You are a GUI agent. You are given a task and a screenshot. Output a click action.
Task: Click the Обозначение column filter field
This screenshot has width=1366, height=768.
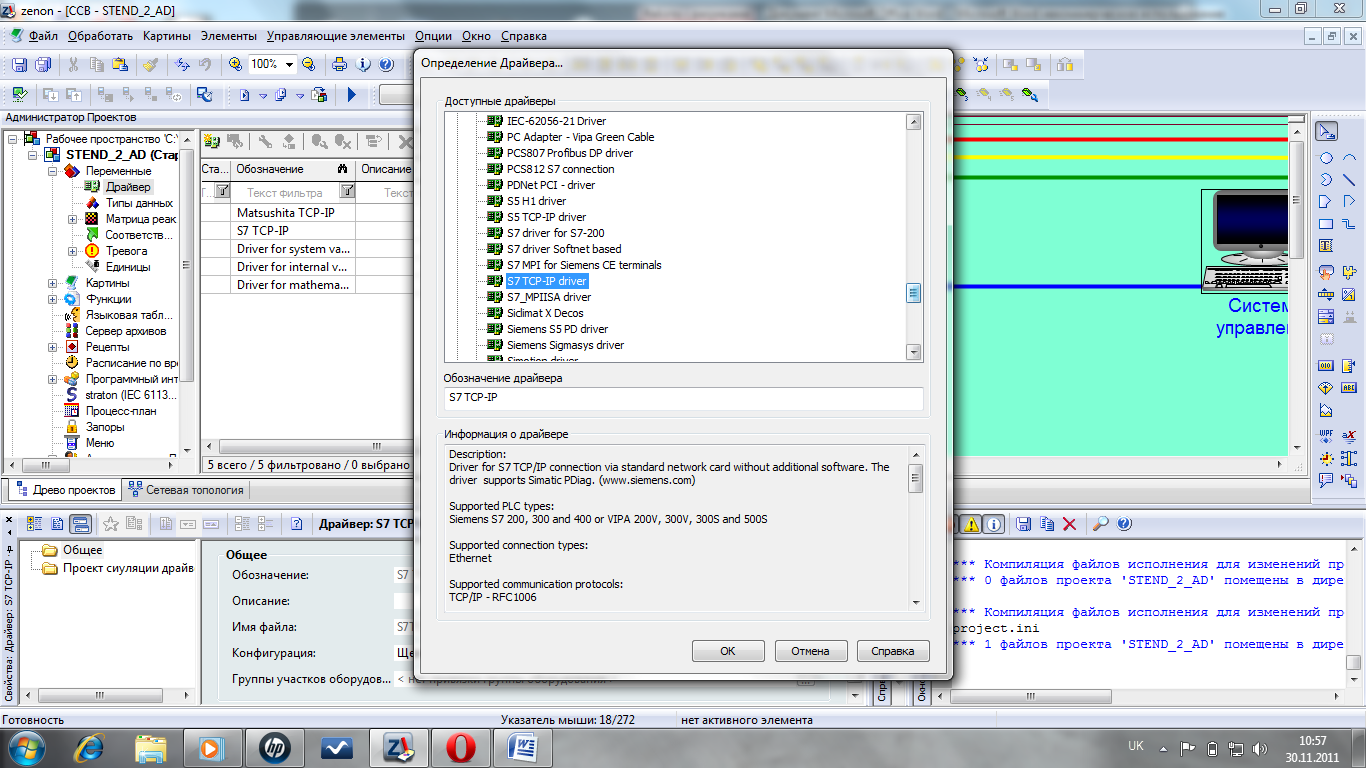coord(285,192)
